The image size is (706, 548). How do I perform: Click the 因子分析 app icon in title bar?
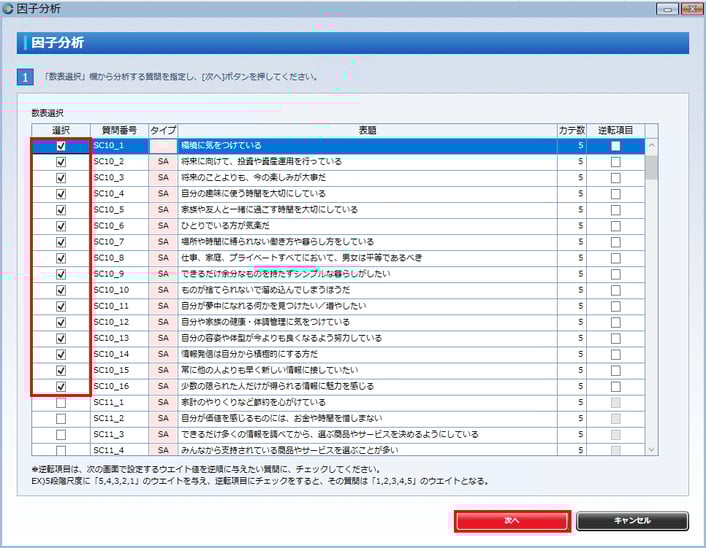tap(9, 9)
